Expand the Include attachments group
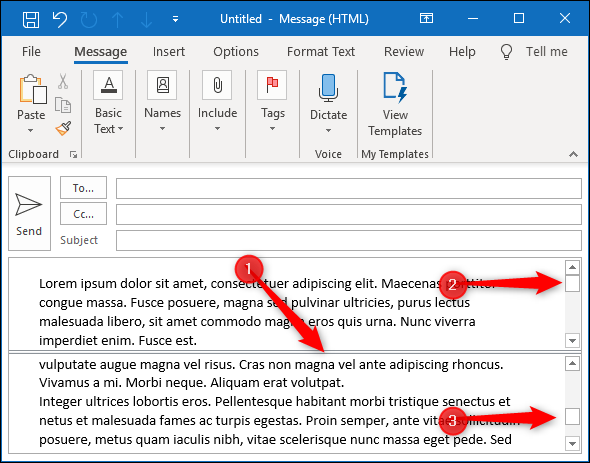This screenshot has width=590, height=463. (x=217, y=102)
